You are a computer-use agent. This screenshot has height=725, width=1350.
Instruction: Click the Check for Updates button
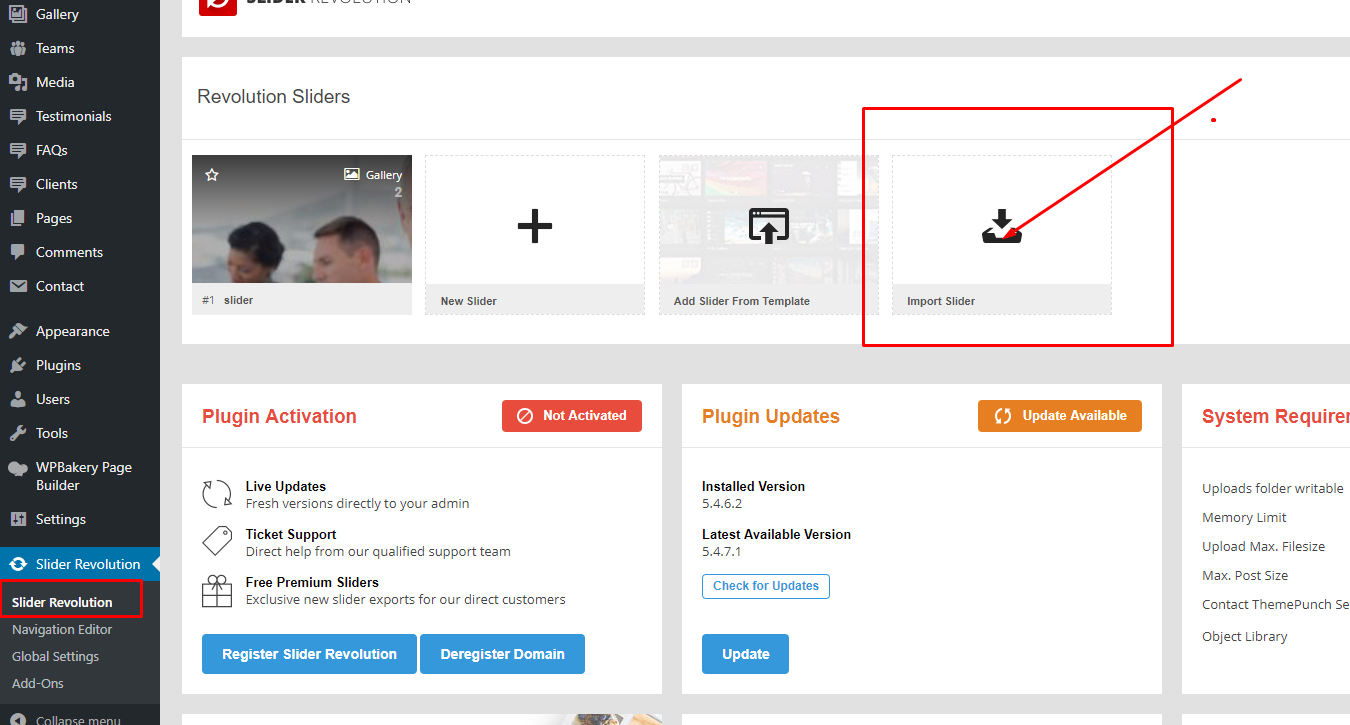(x=765, y=586)
